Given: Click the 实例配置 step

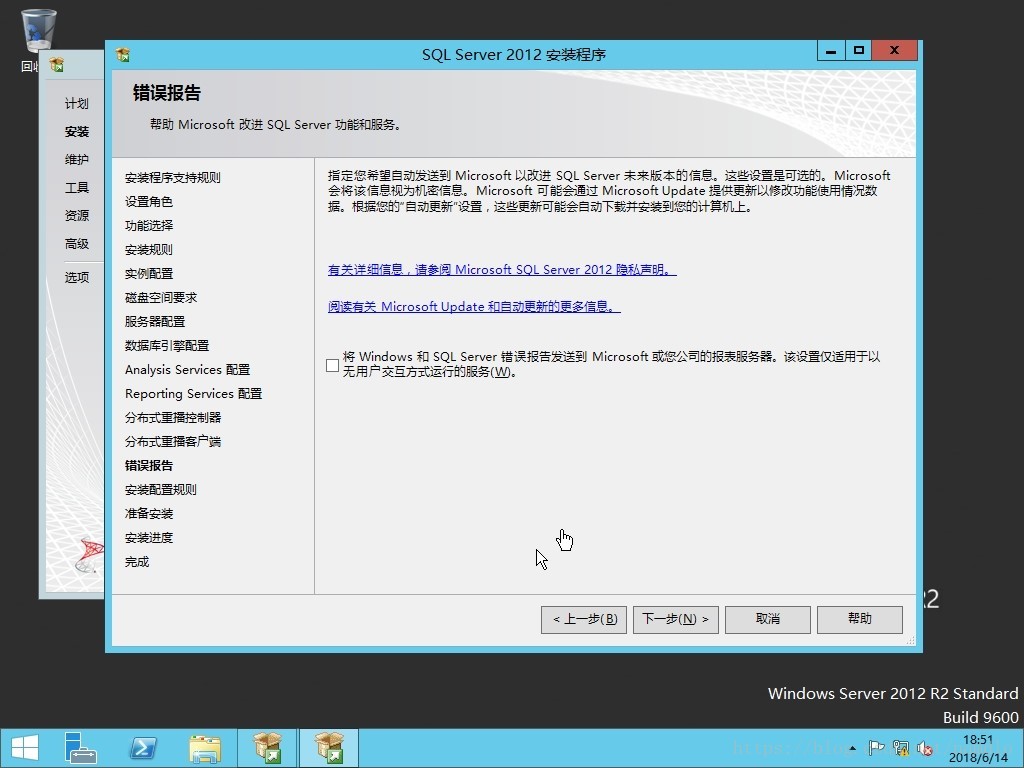Looking at the screenshot, I should (x=149, y=274).
